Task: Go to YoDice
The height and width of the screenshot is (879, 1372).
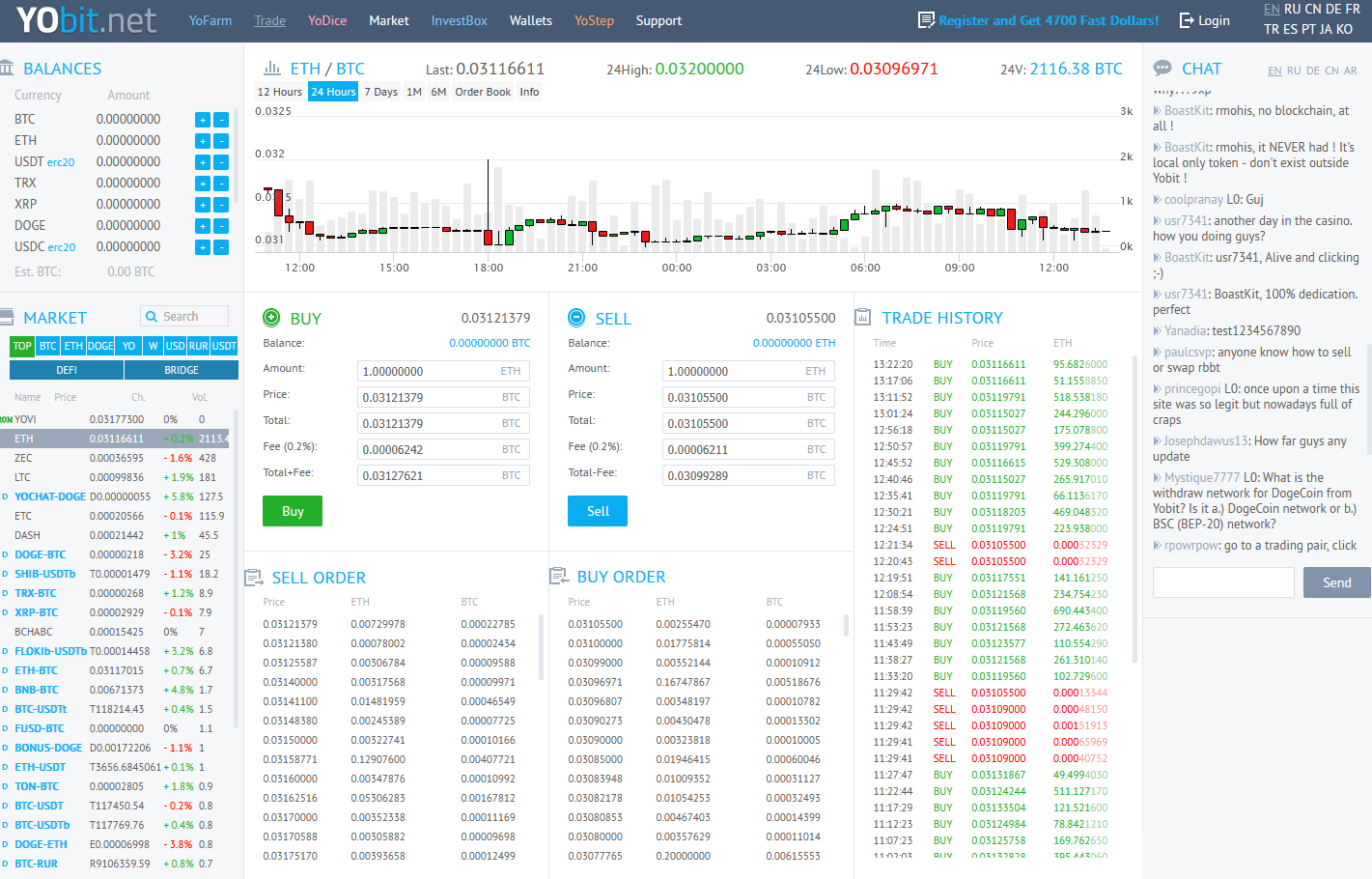Action: (x=327, y=20)
